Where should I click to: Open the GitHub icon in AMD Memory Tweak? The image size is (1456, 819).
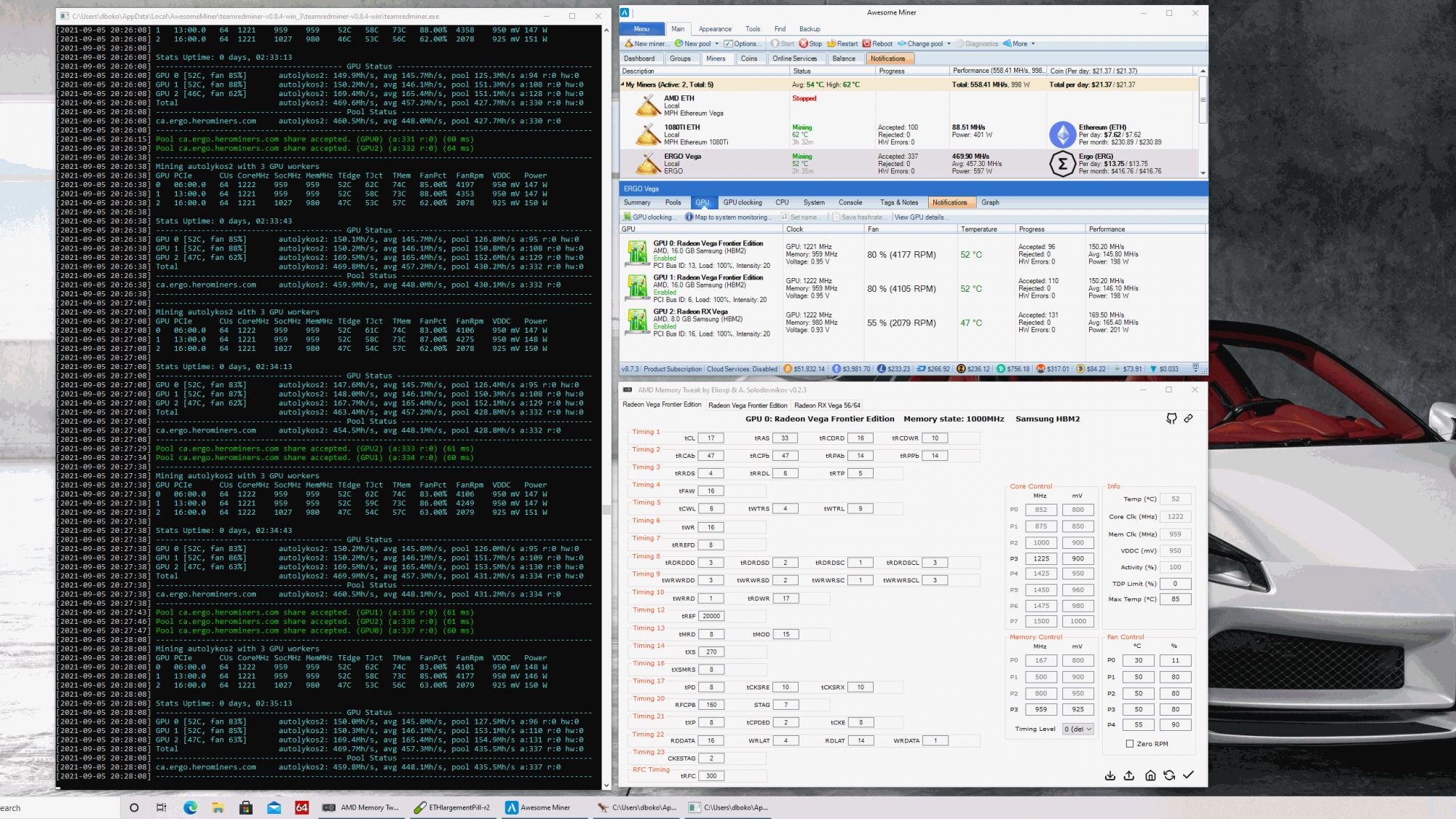1171,419
